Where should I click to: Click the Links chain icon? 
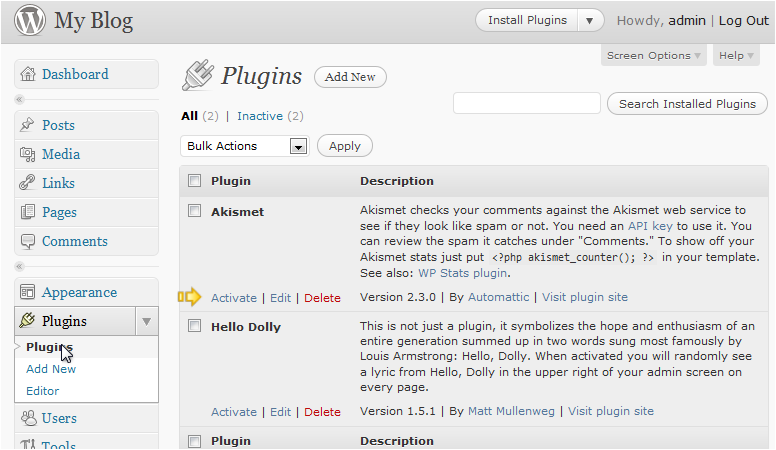(x=27, y=183)
